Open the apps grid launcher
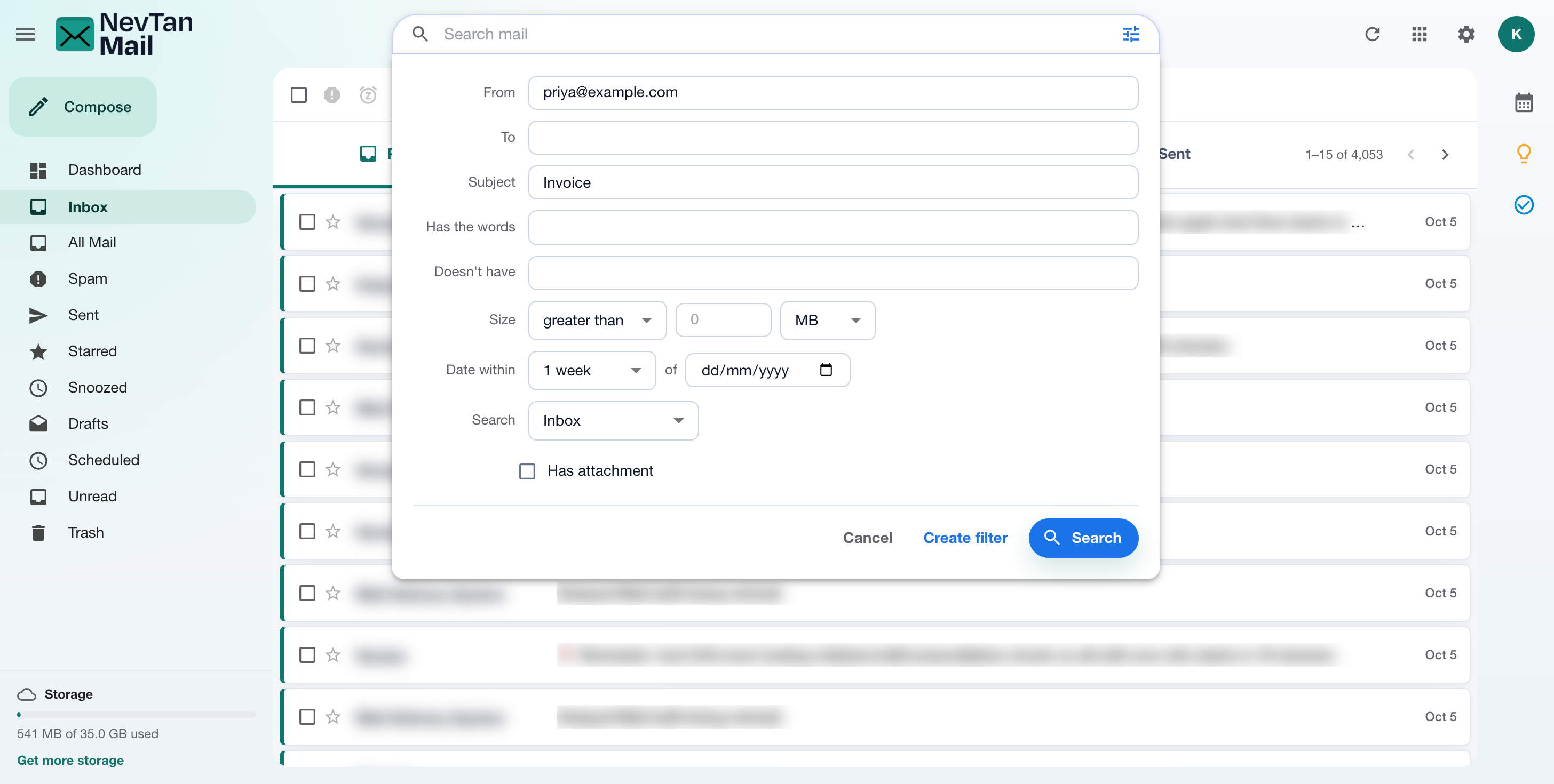 pos(1420,34)
